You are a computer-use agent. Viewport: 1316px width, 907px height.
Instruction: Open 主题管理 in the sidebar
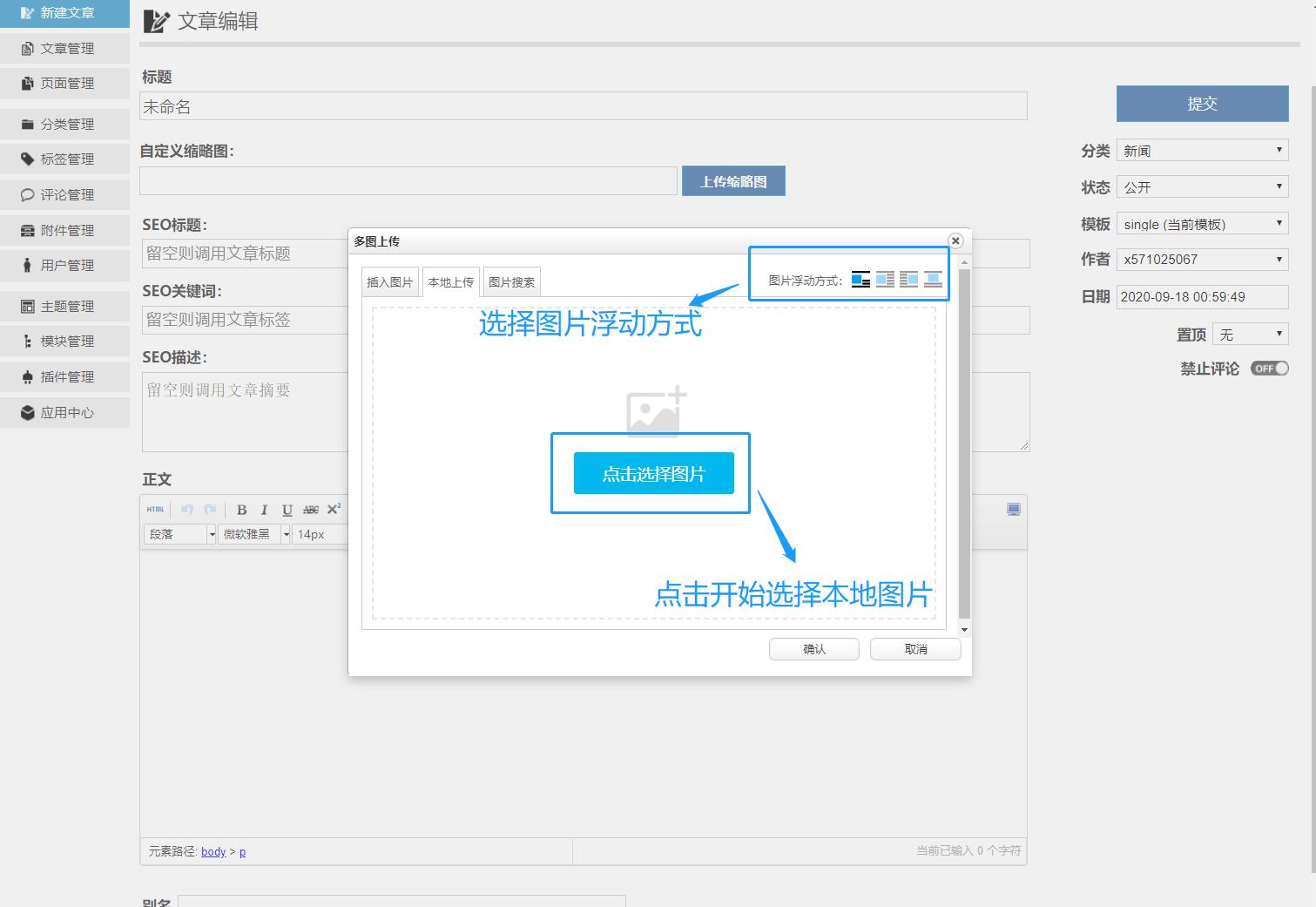coord(64,306)
